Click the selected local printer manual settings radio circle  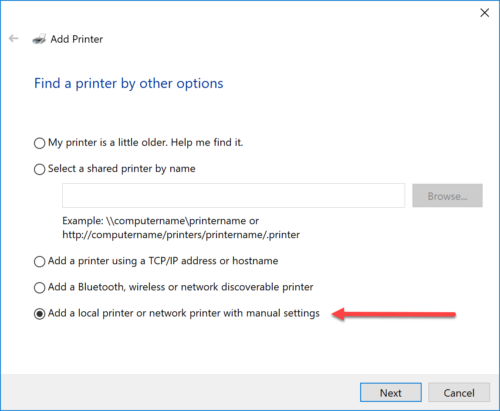tap(39, 314)
